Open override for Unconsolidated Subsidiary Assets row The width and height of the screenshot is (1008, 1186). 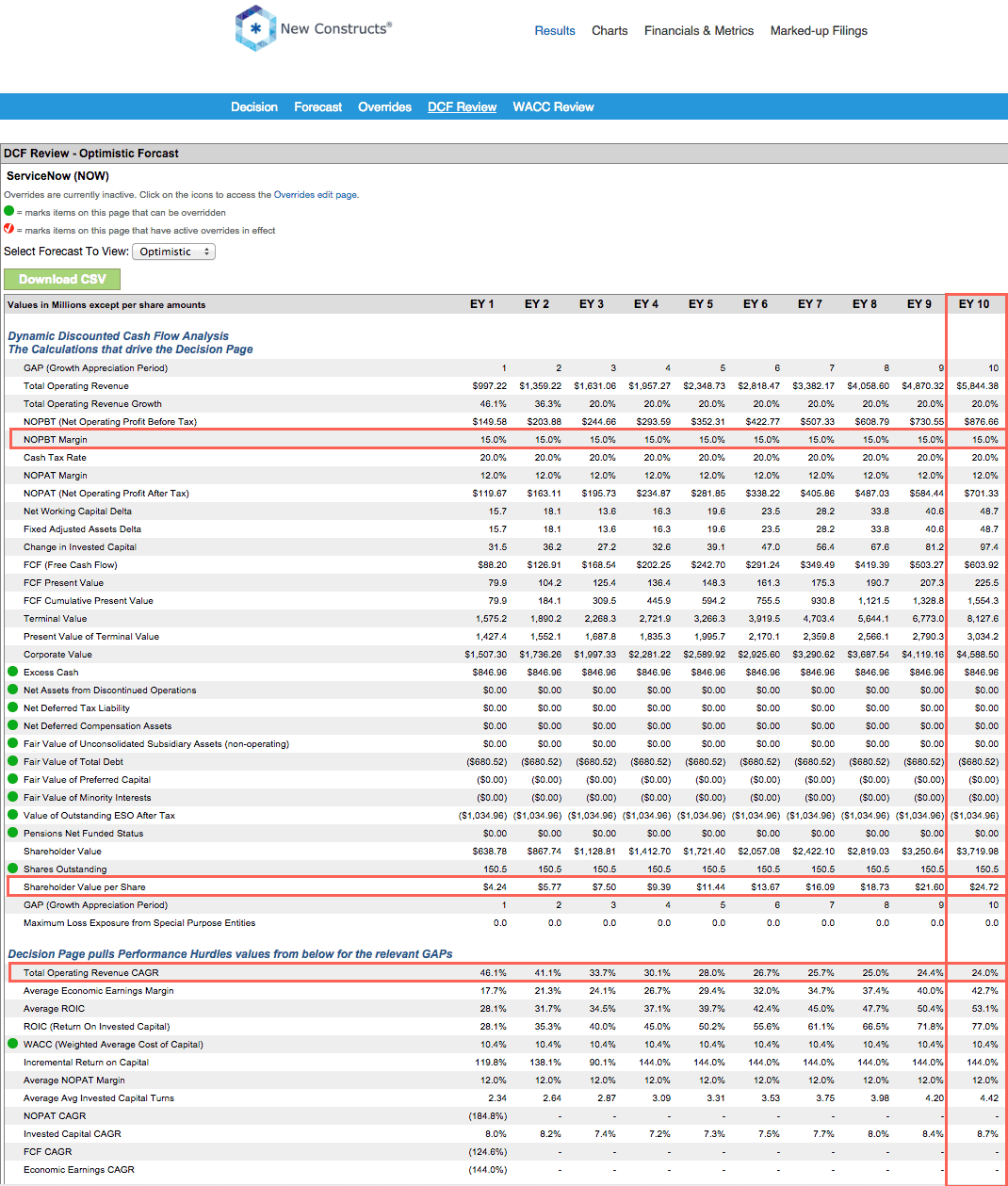pos(13,743)
